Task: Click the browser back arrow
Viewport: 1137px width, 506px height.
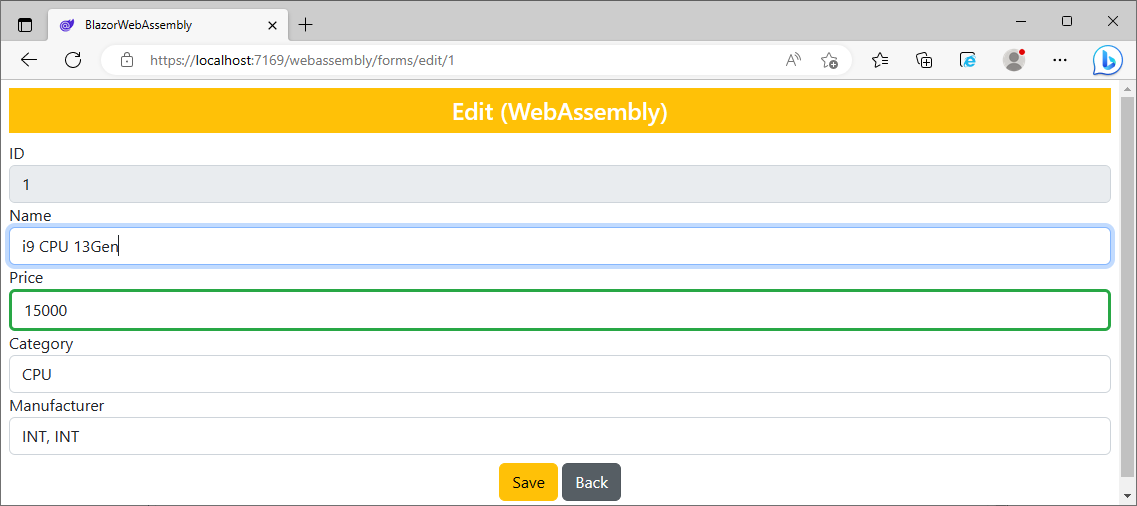Action: (29, 60)
